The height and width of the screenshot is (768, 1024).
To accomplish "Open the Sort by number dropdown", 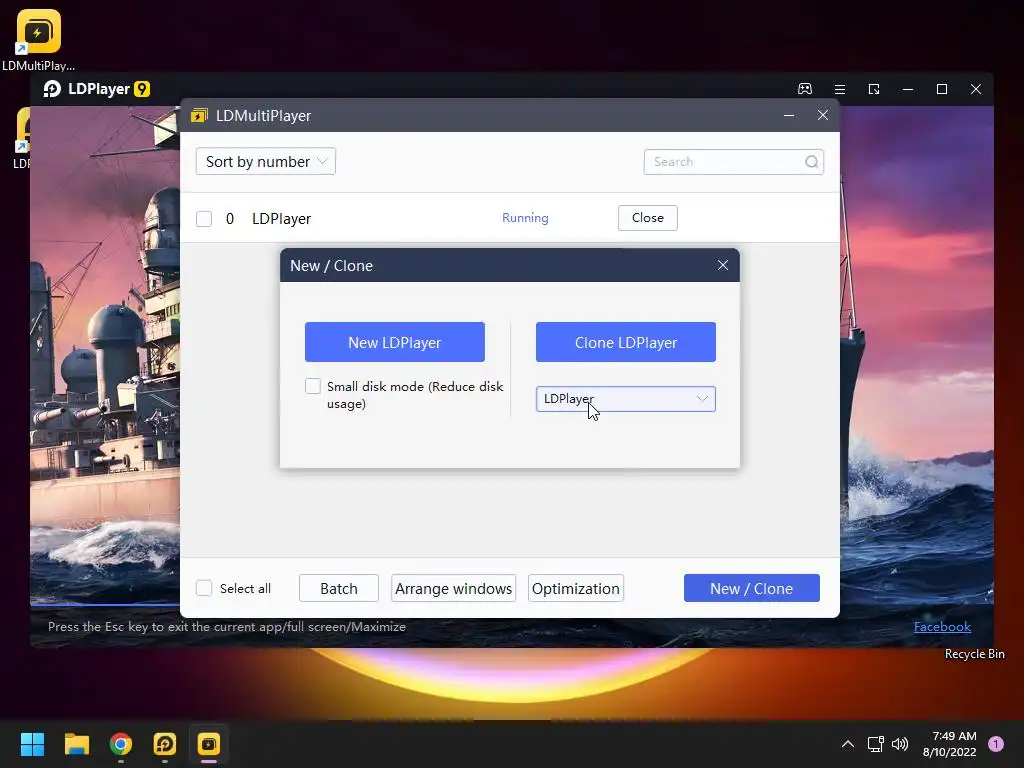I will click(x=266, y=161).
